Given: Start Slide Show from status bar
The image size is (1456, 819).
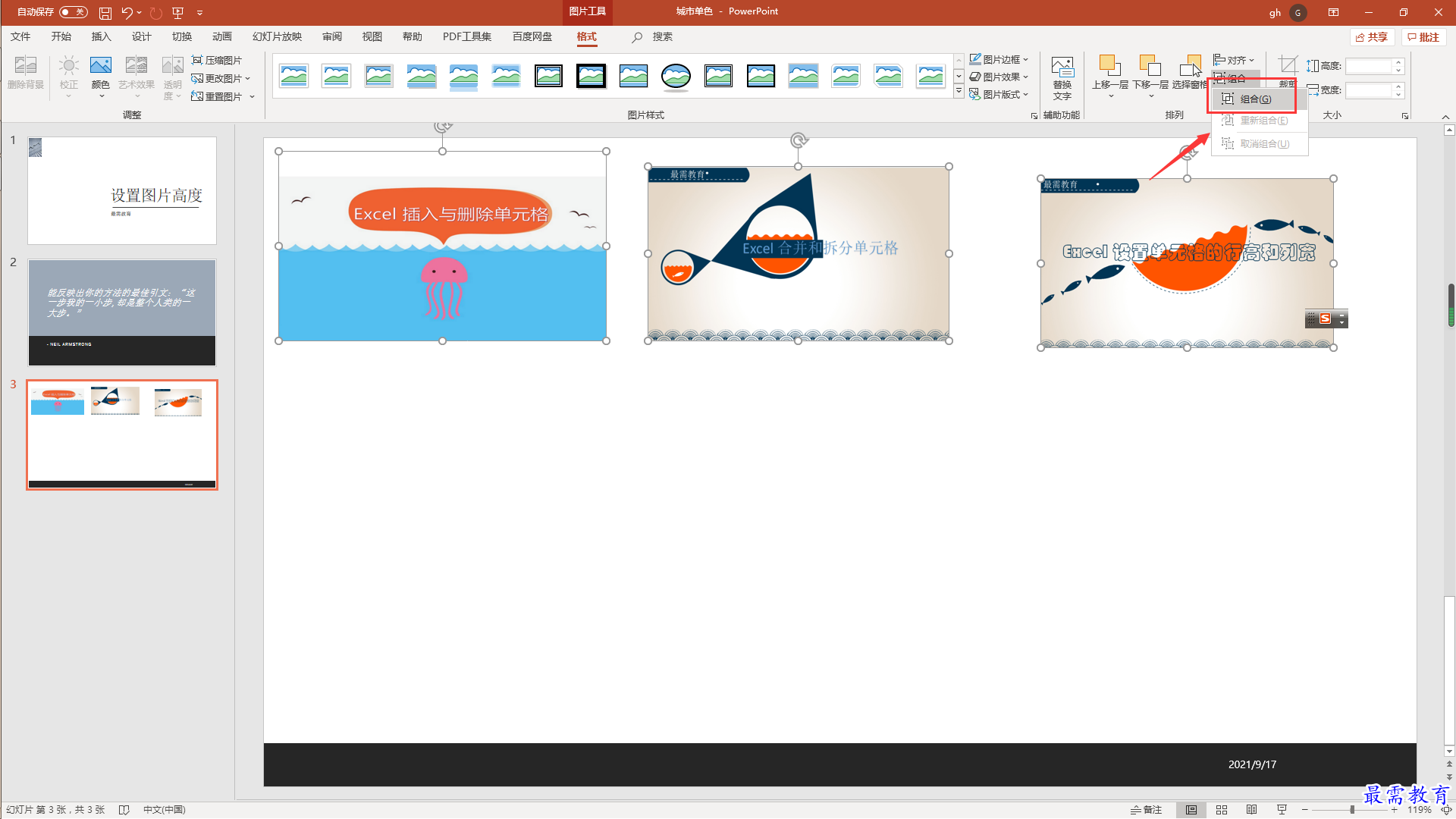Looking at the screenshot, I should [x=1282, y=810].
